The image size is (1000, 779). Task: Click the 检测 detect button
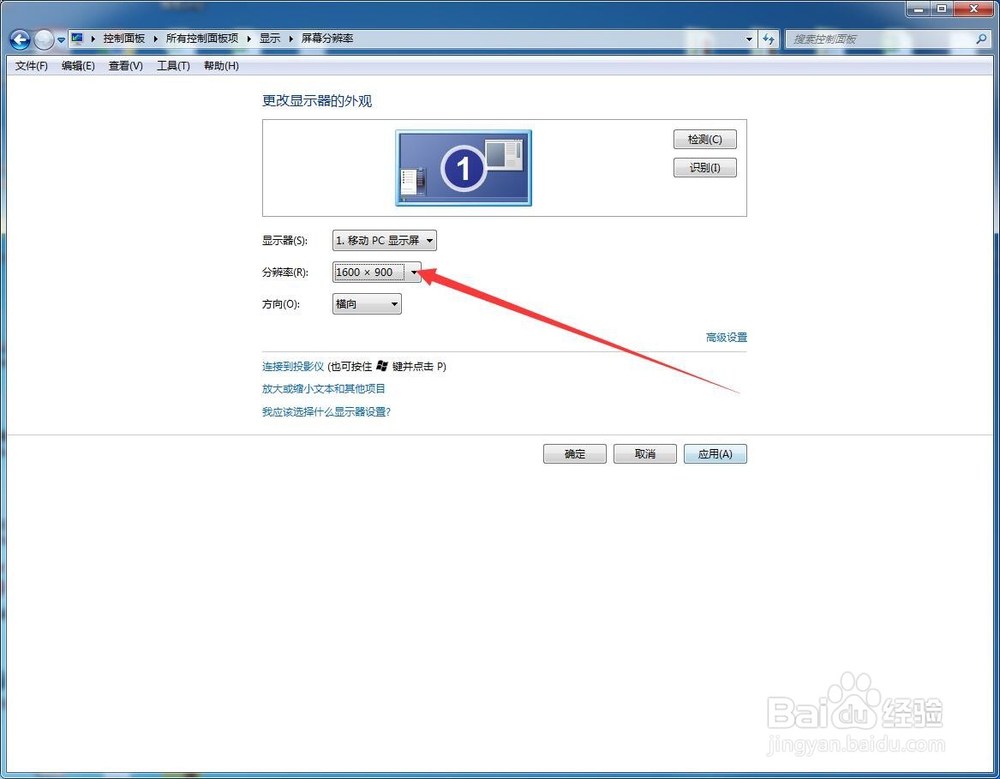tap(704, 139)
